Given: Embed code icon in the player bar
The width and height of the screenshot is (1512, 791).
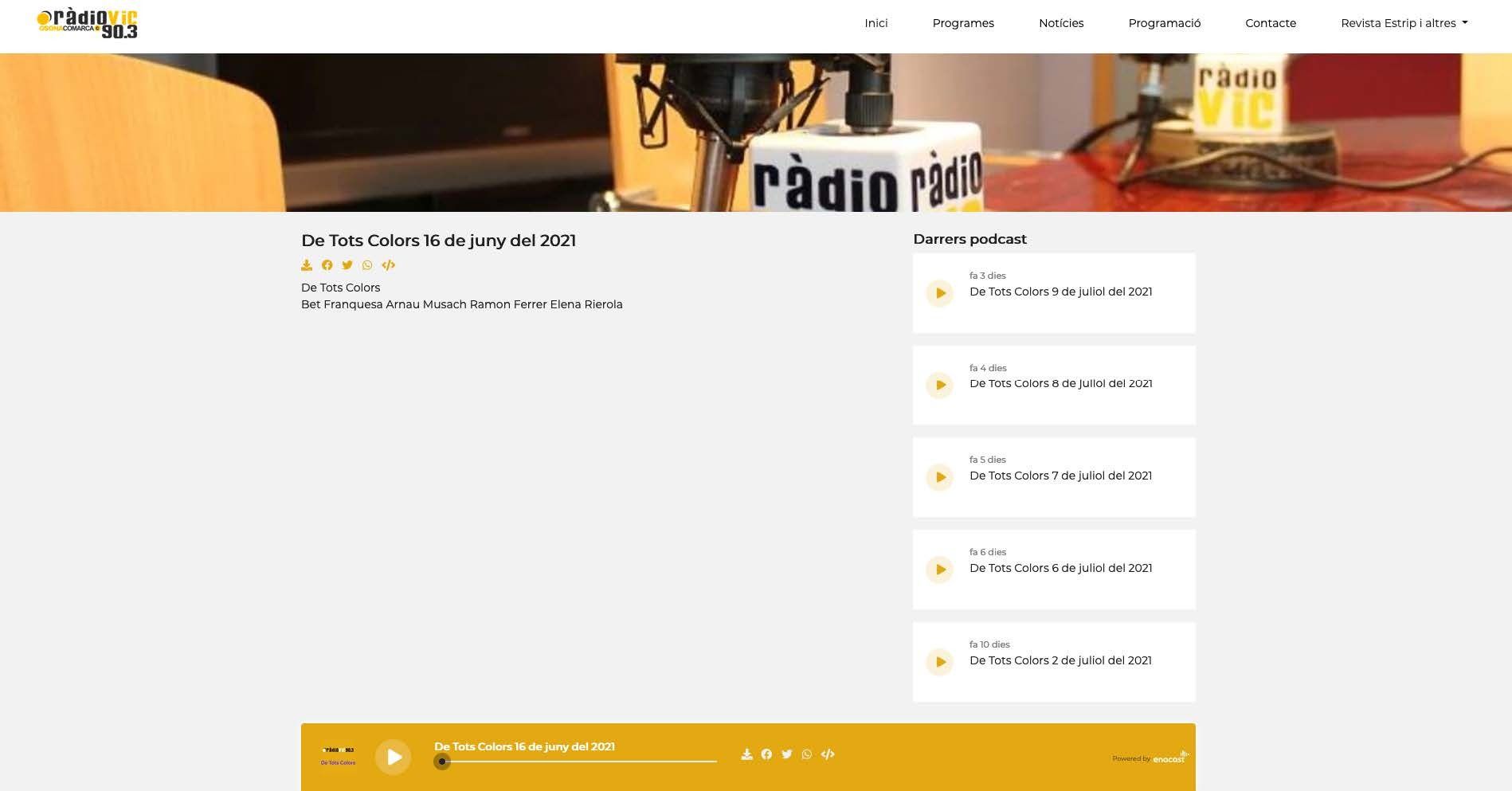Looking at the screenshot, I should coord(828,754).
